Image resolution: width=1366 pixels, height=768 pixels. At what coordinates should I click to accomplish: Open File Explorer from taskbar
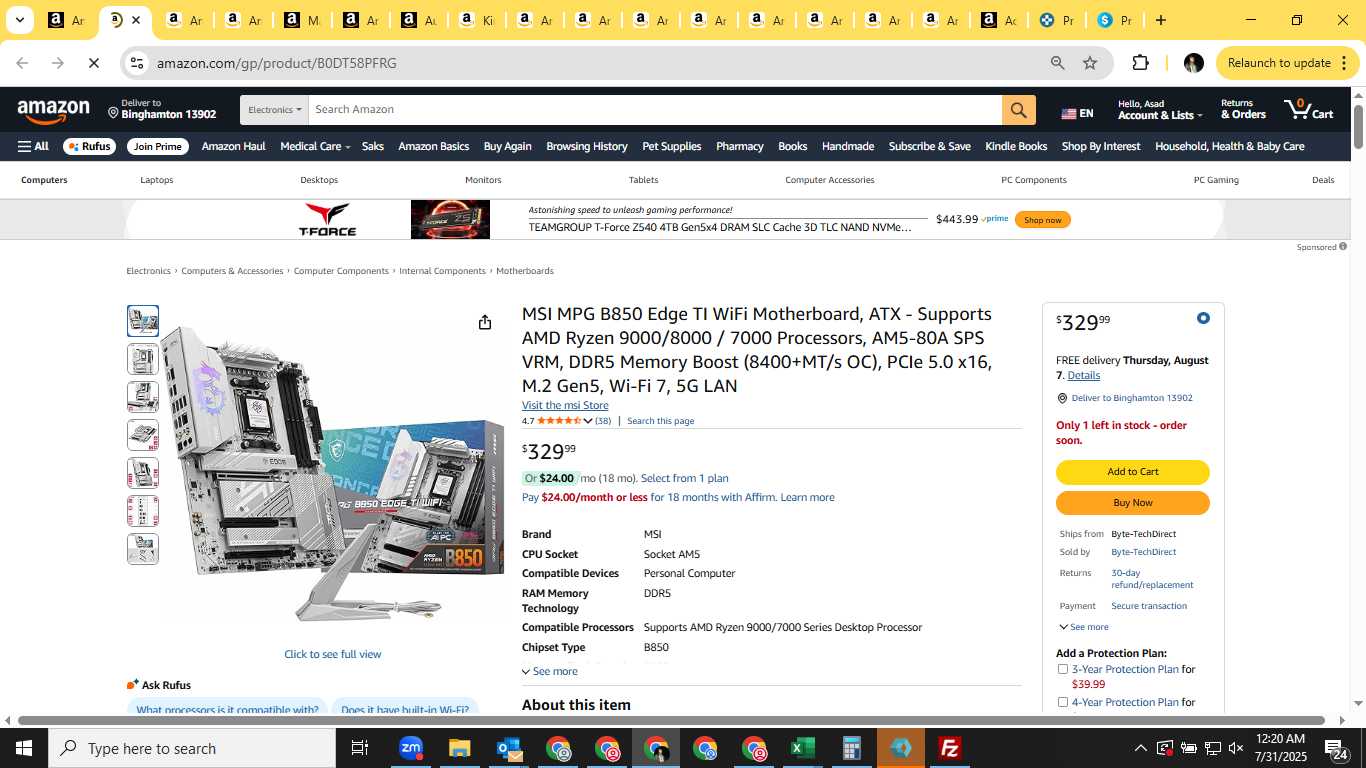(459, 748)
